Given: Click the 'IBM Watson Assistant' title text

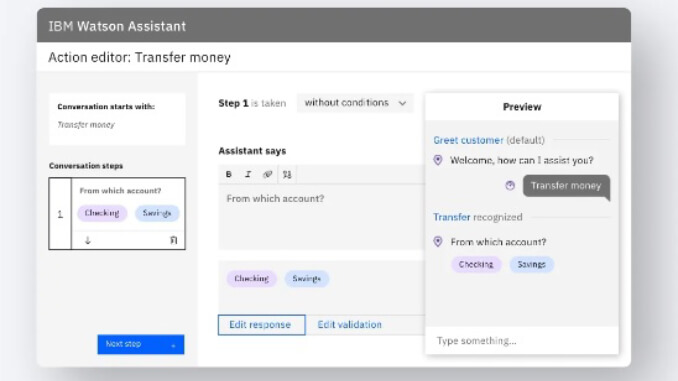Looking at the screenshot, I should point(117,26).
